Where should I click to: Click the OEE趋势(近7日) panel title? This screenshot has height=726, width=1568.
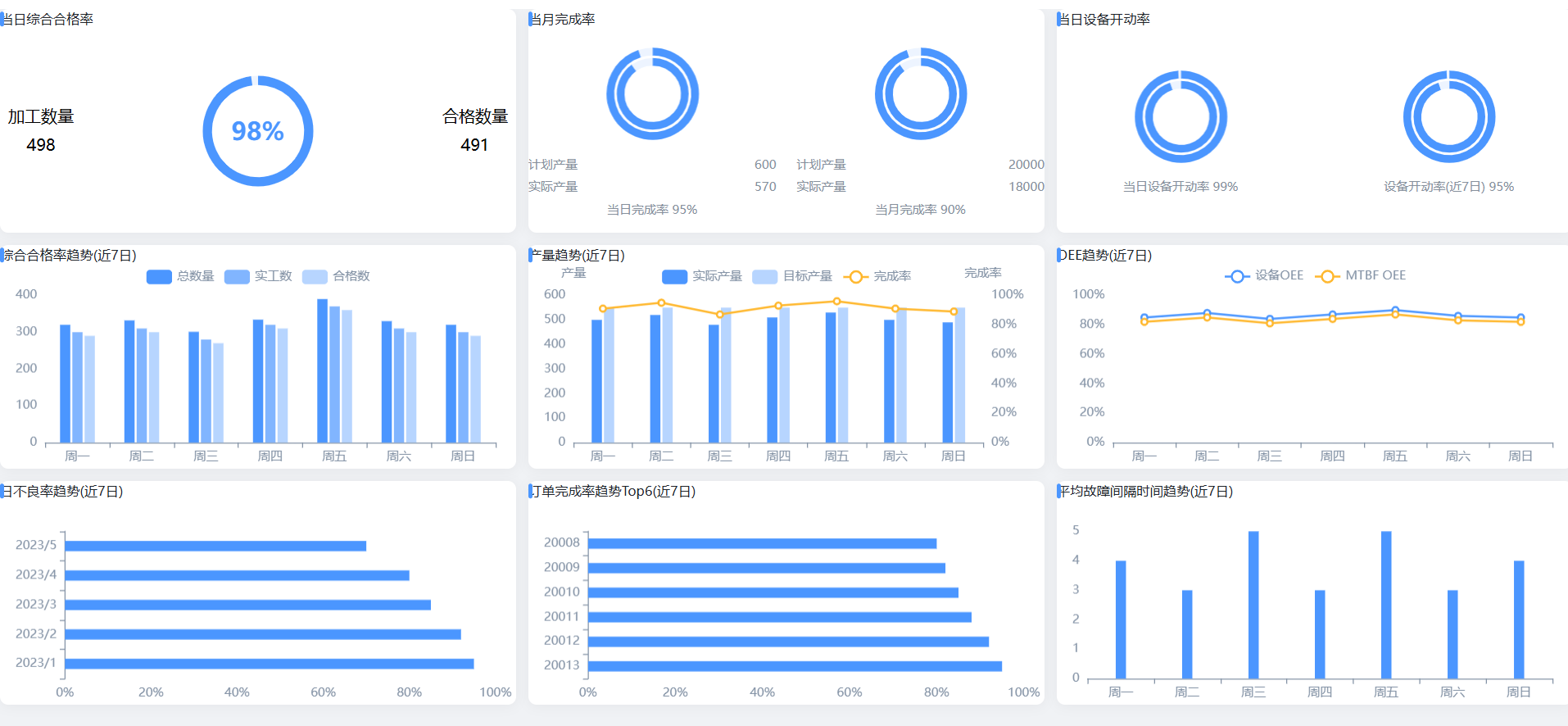coord(1105,256)
